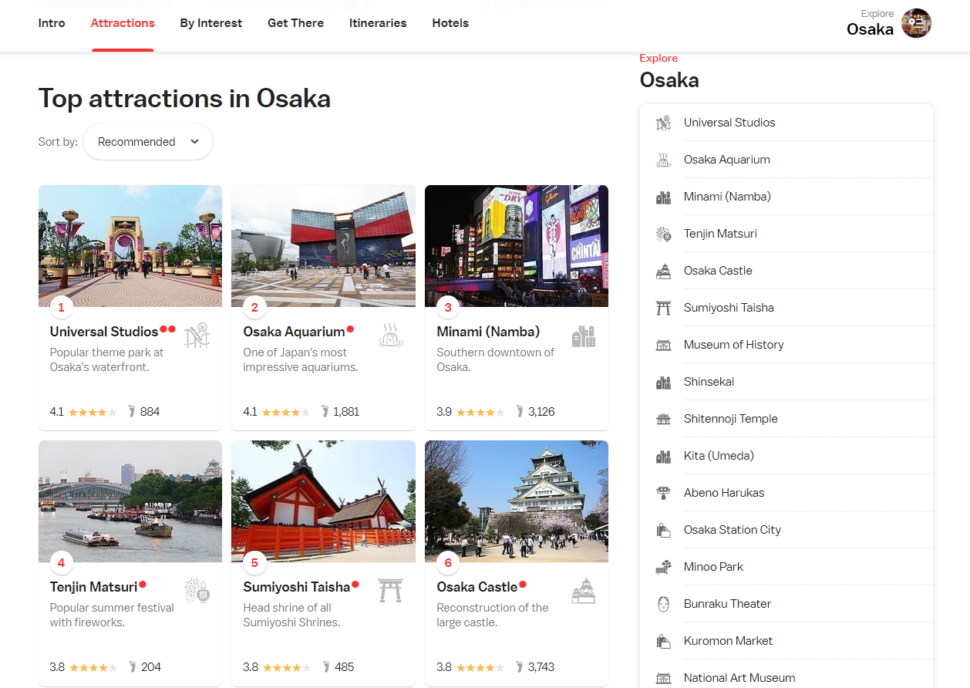
Task: Open the Sumiyoshi Taisha shrine photo
Action: 323,501
